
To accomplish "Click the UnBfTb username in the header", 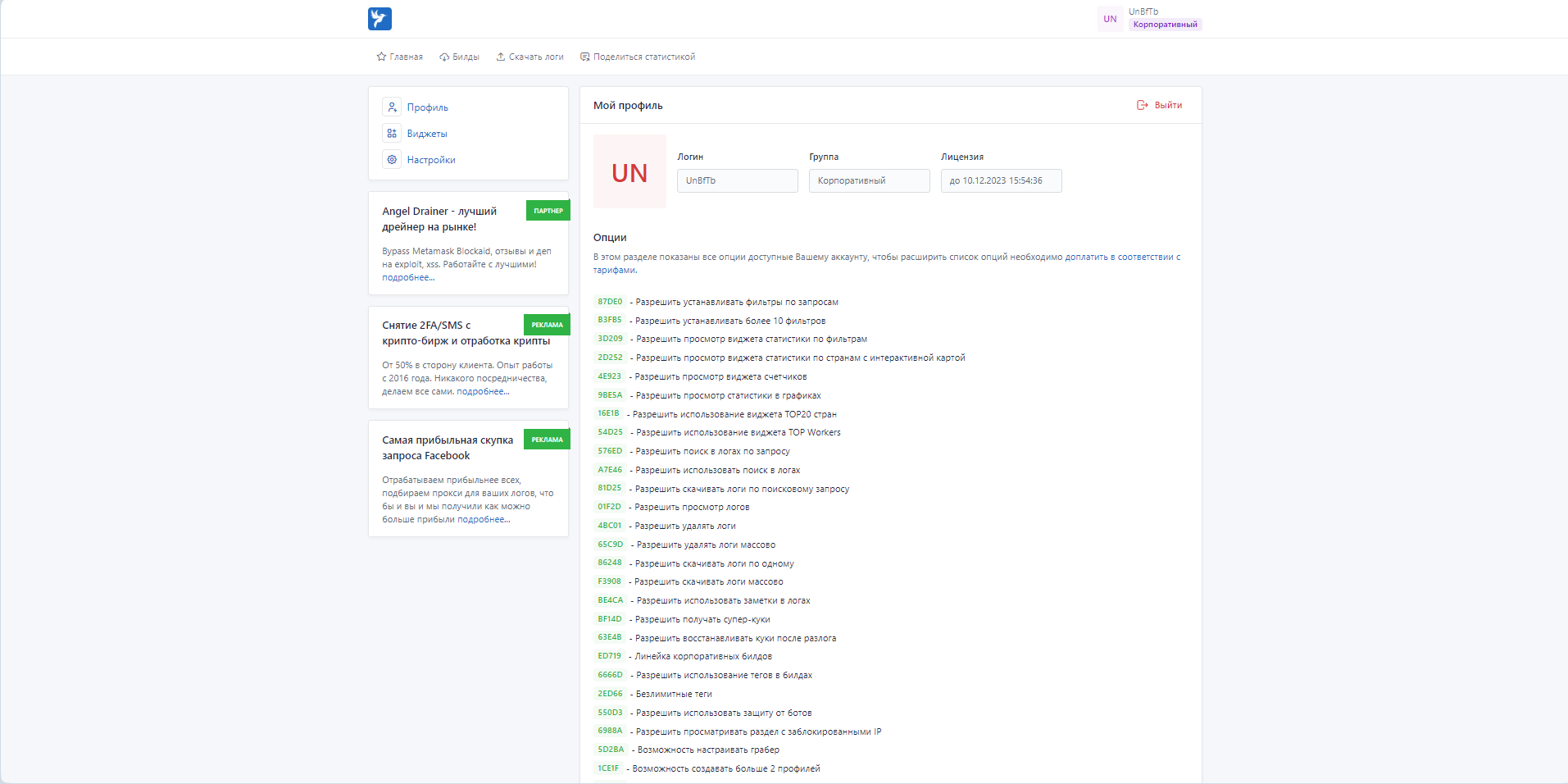I will 1143,11.
